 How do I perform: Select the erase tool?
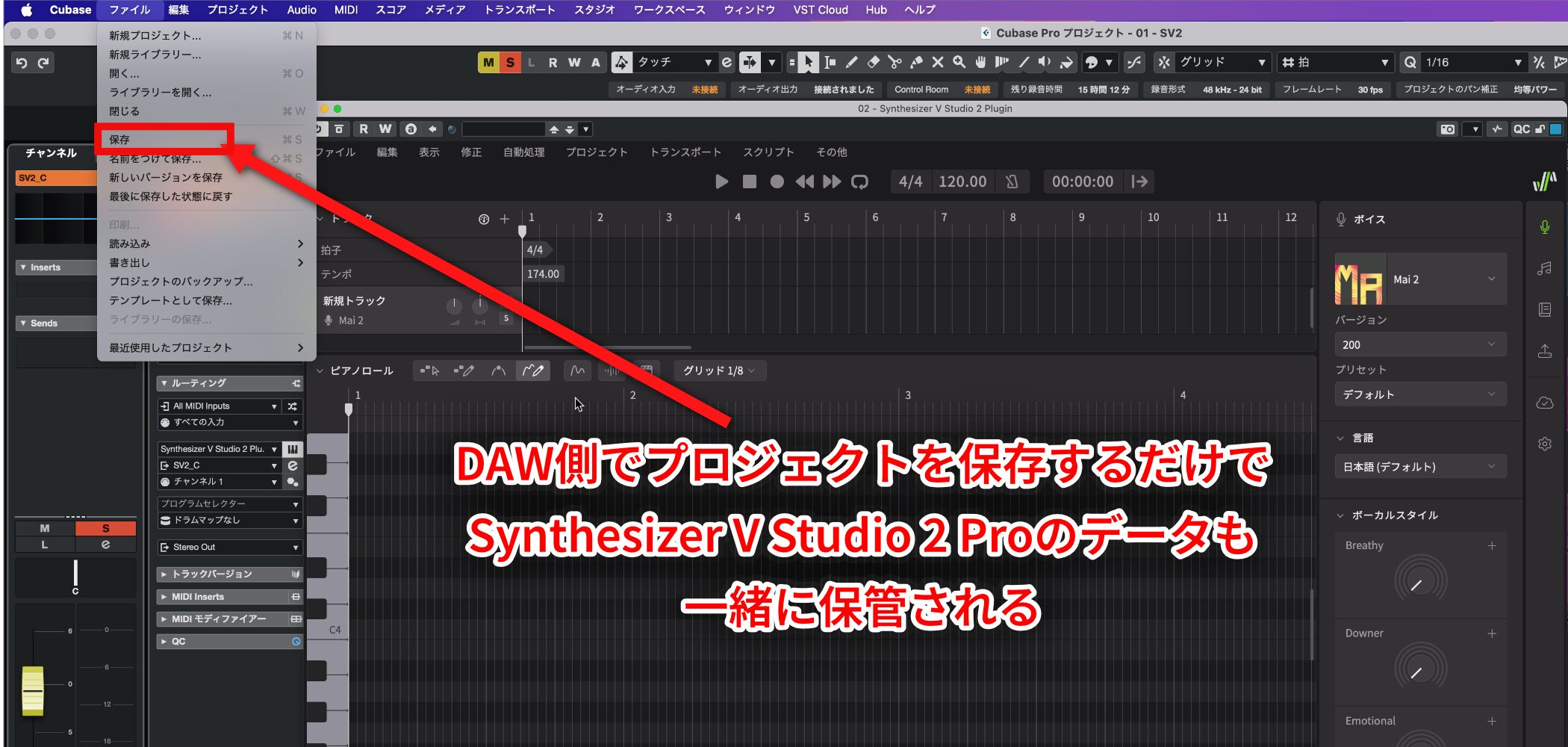click(873, 63)
